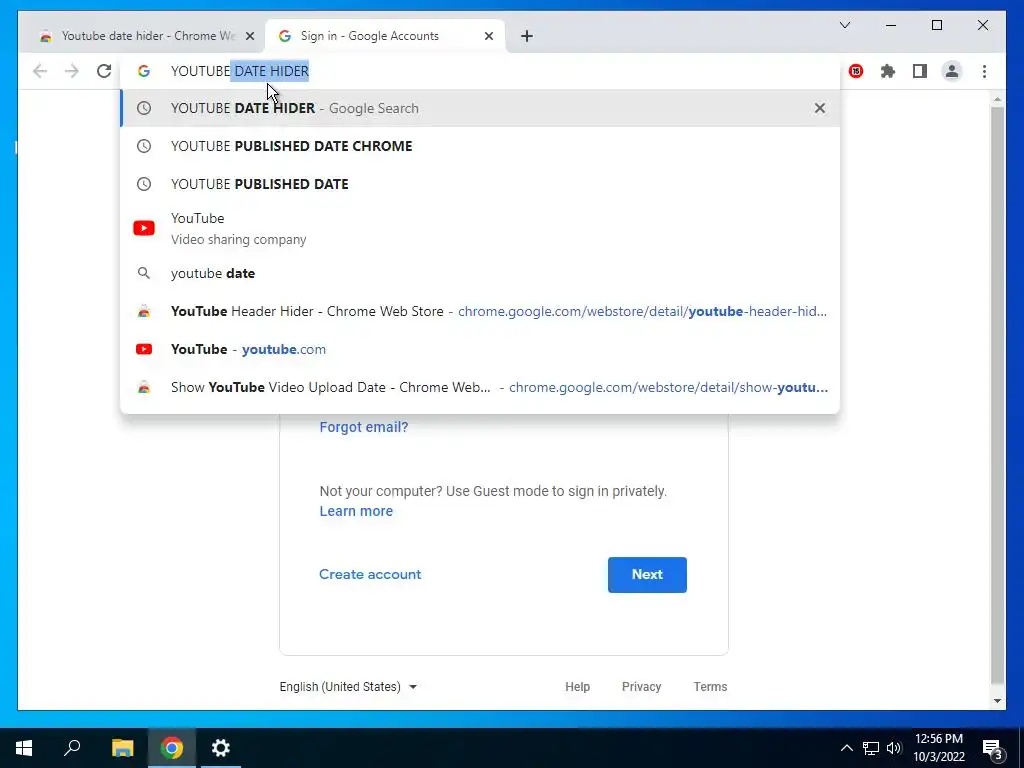Go forward using the forward arrow

pyautogui.click(x=72, y=71)
